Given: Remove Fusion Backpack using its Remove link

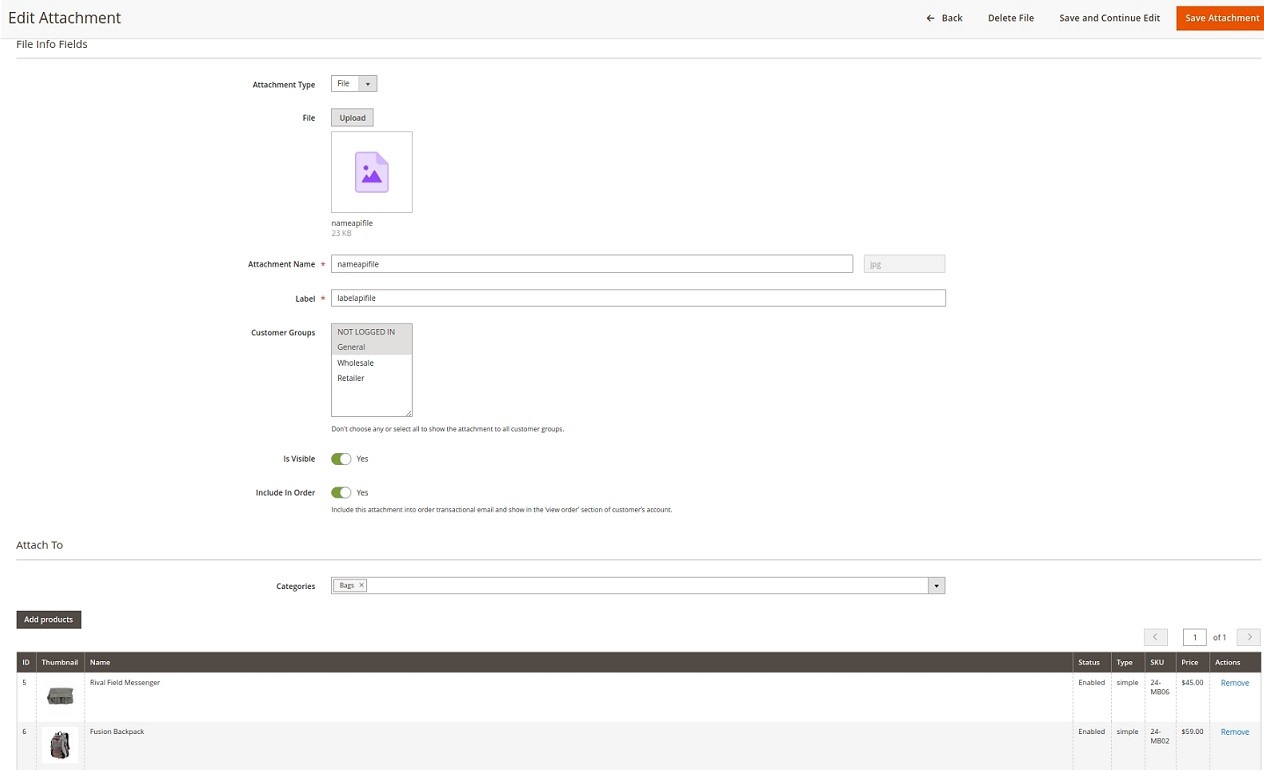Looking at the screenshot, I should [x=1234, y=731].
